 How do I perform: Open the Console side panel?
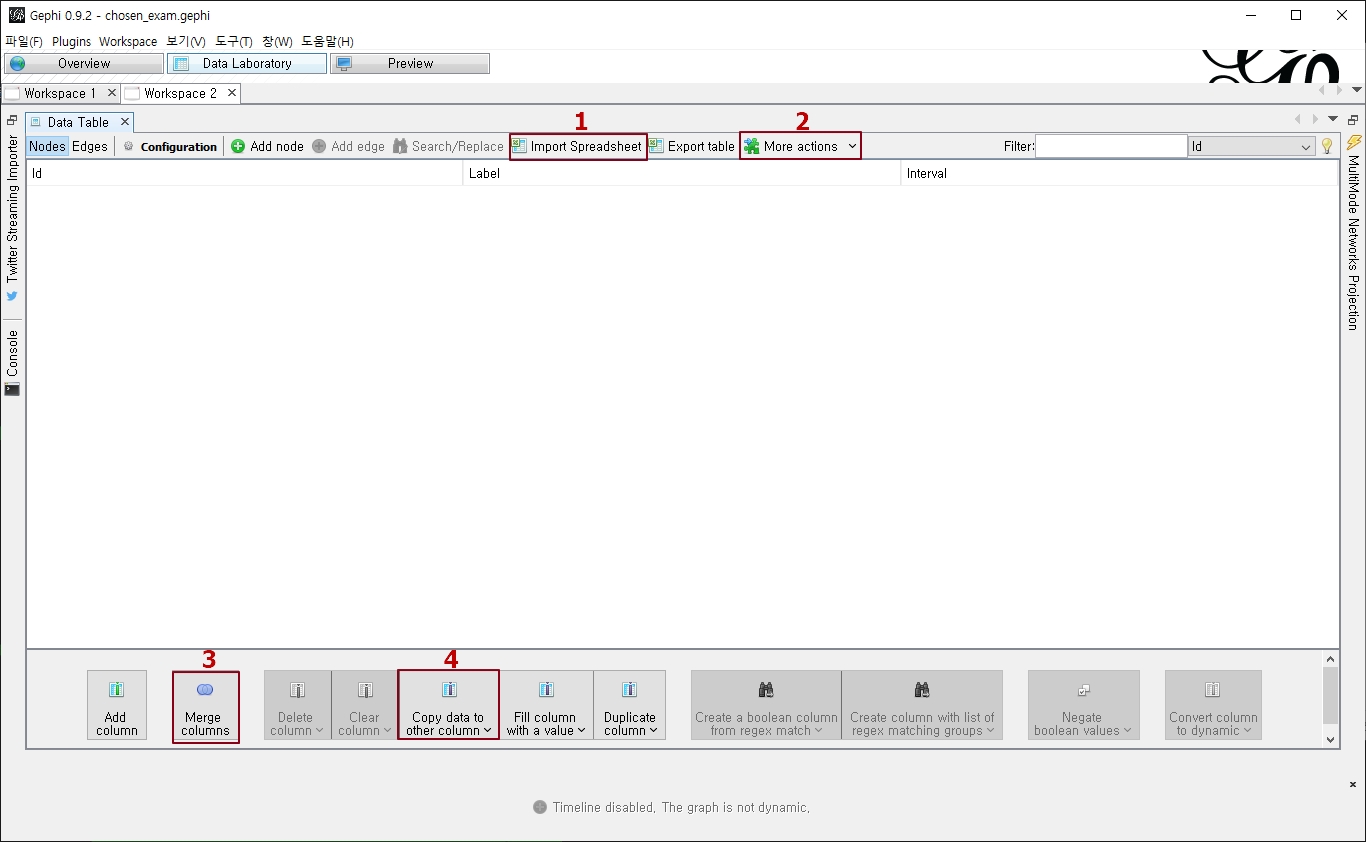point(12,361)
